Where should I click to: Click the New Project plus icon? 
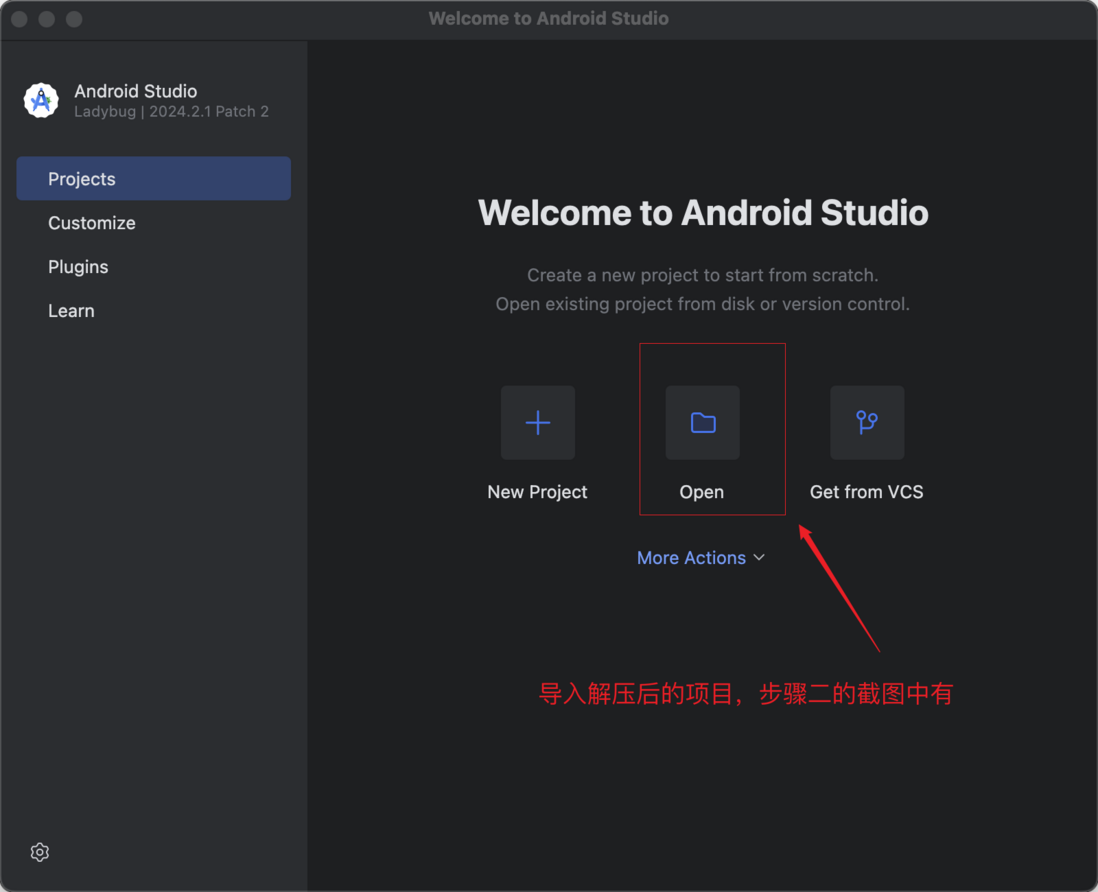point(538,423)
